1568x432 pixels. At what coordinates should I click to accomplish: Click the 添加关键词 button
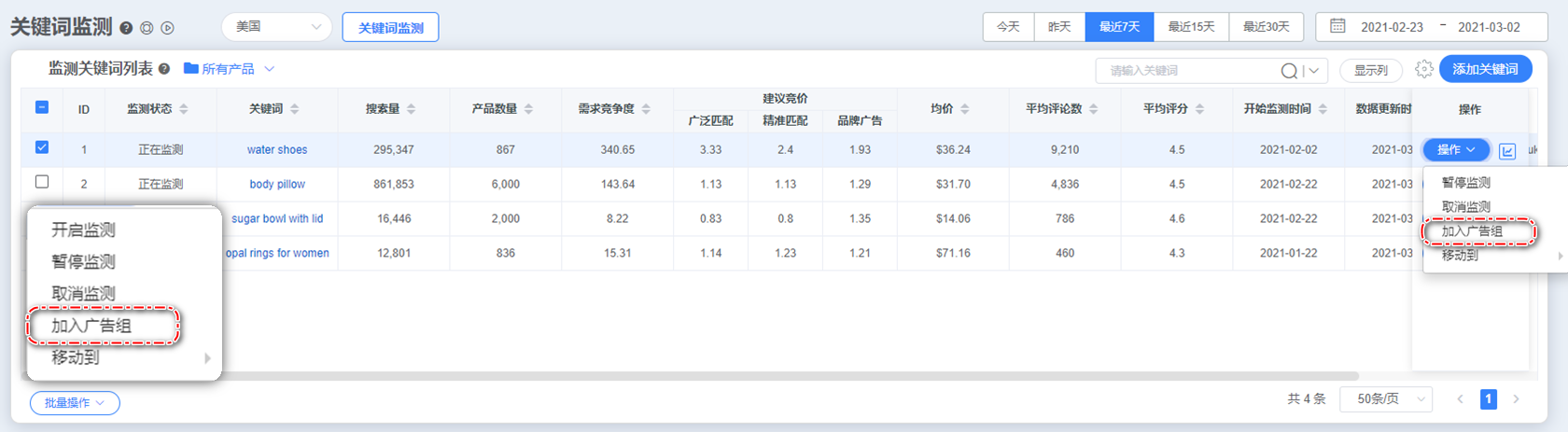[x=1485, y=69]
